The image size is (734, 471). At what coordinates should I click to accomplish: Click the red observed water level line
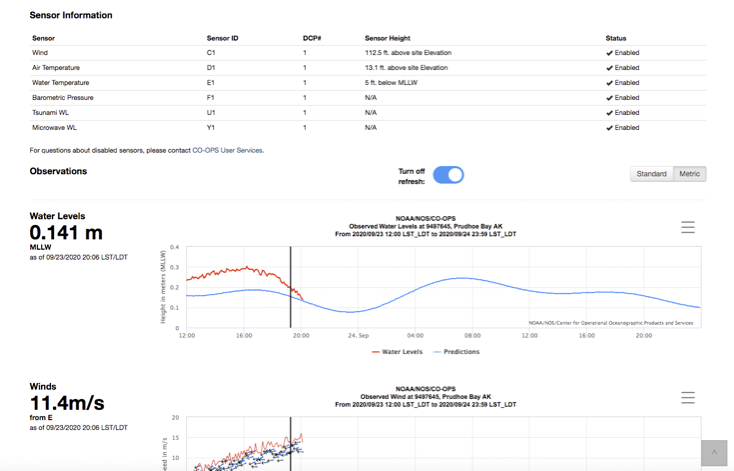coord(243,270)
